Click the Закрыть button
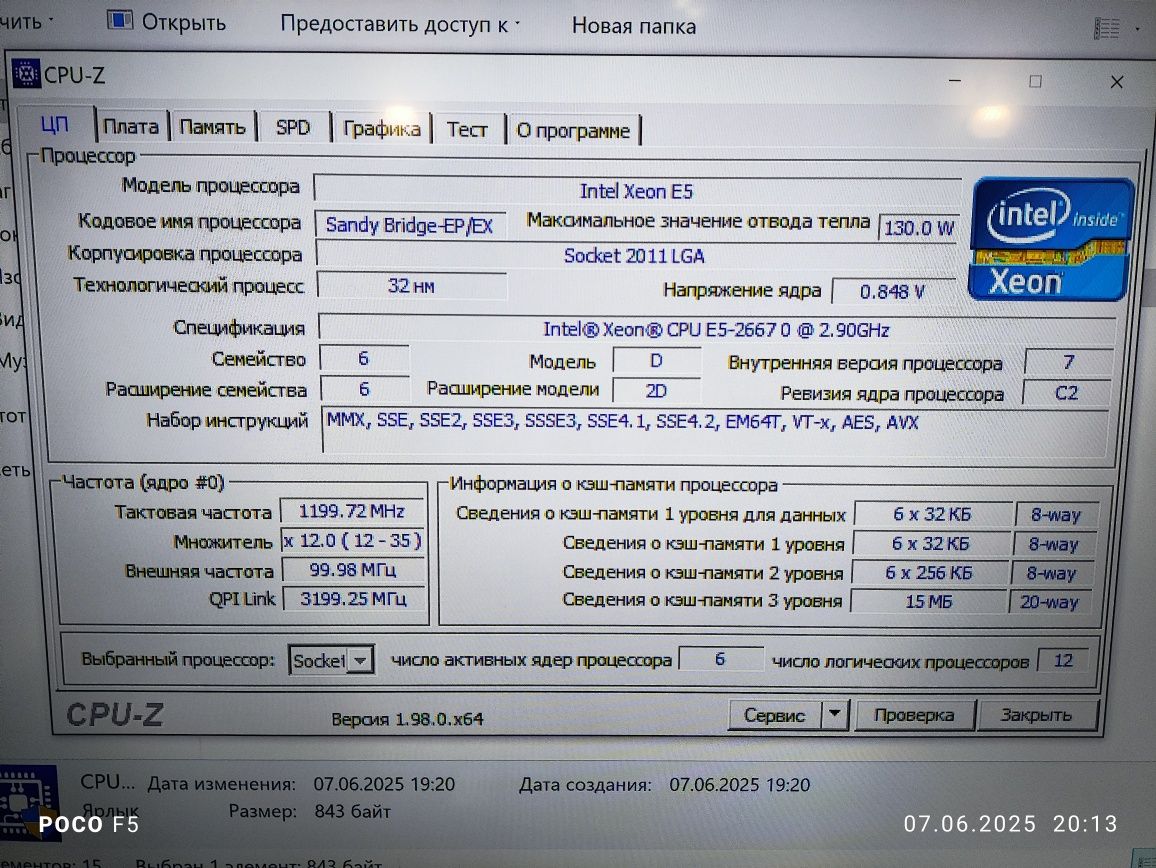1156x868 pixels. tap(1036, 715)
